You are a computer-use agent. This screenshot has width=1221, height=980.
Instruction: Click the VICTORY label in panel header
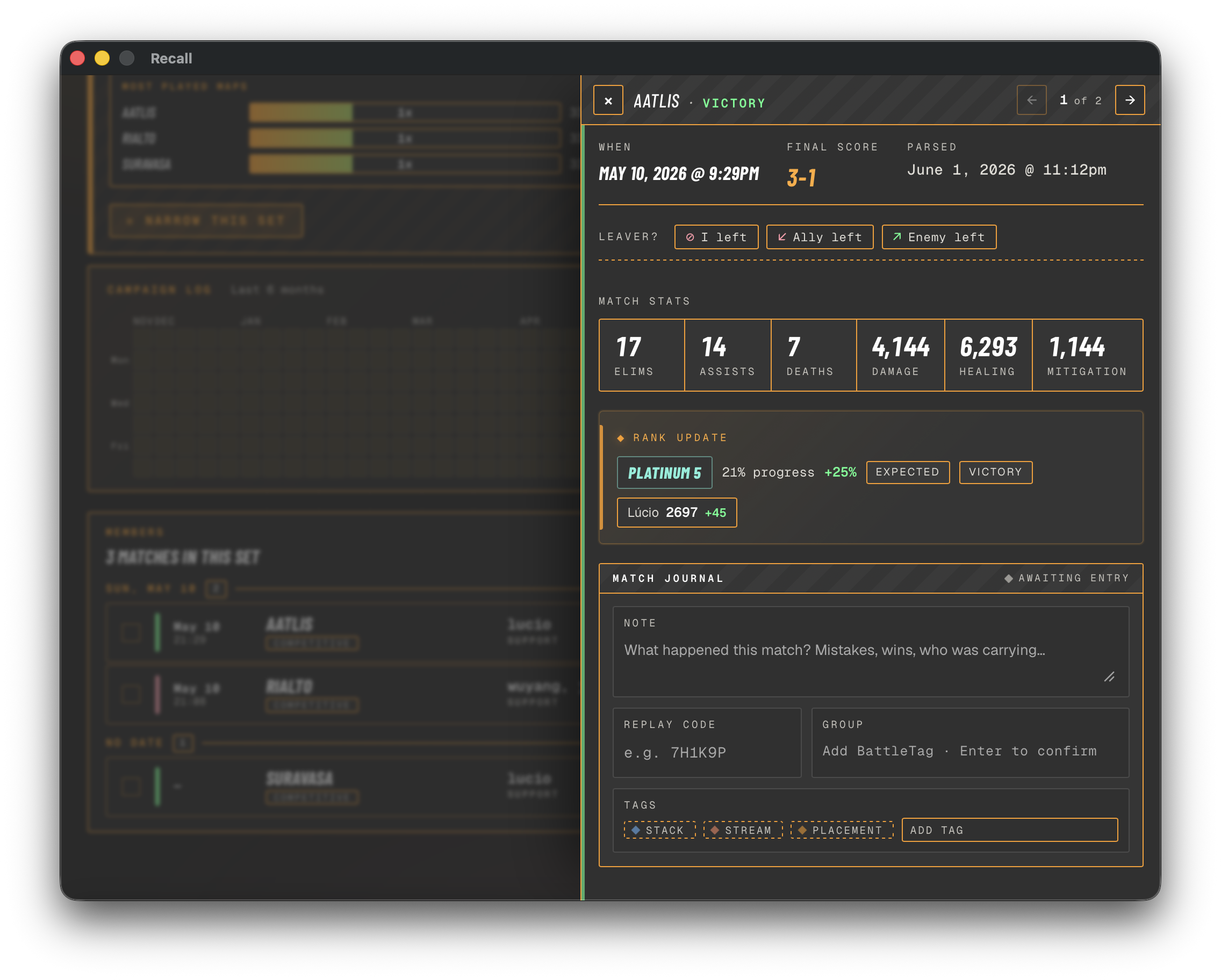pyautogui.click(x=734, y=103)
